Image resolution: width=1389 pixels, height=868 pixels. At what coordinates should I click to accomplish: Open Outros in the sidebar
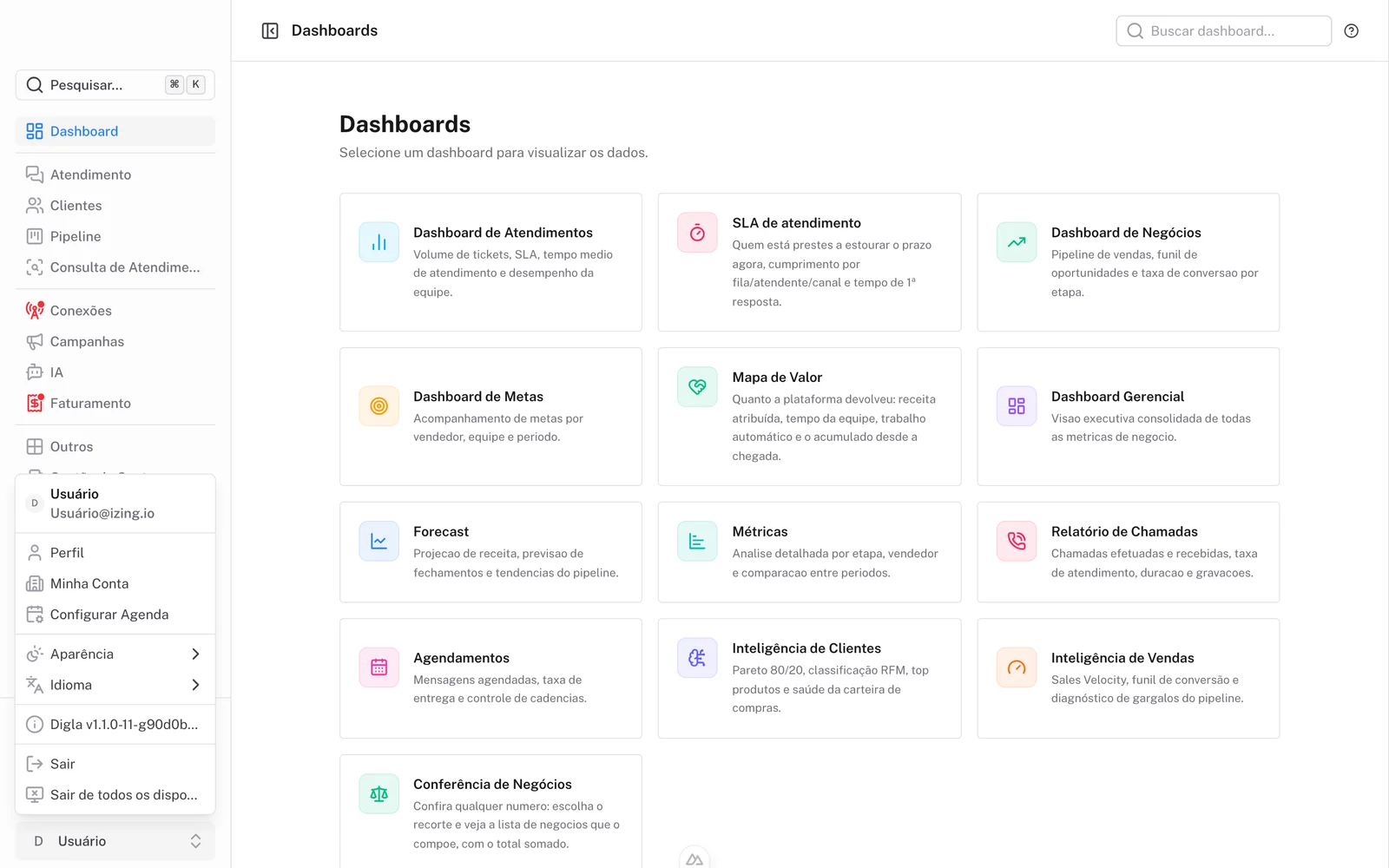[115, 446]
